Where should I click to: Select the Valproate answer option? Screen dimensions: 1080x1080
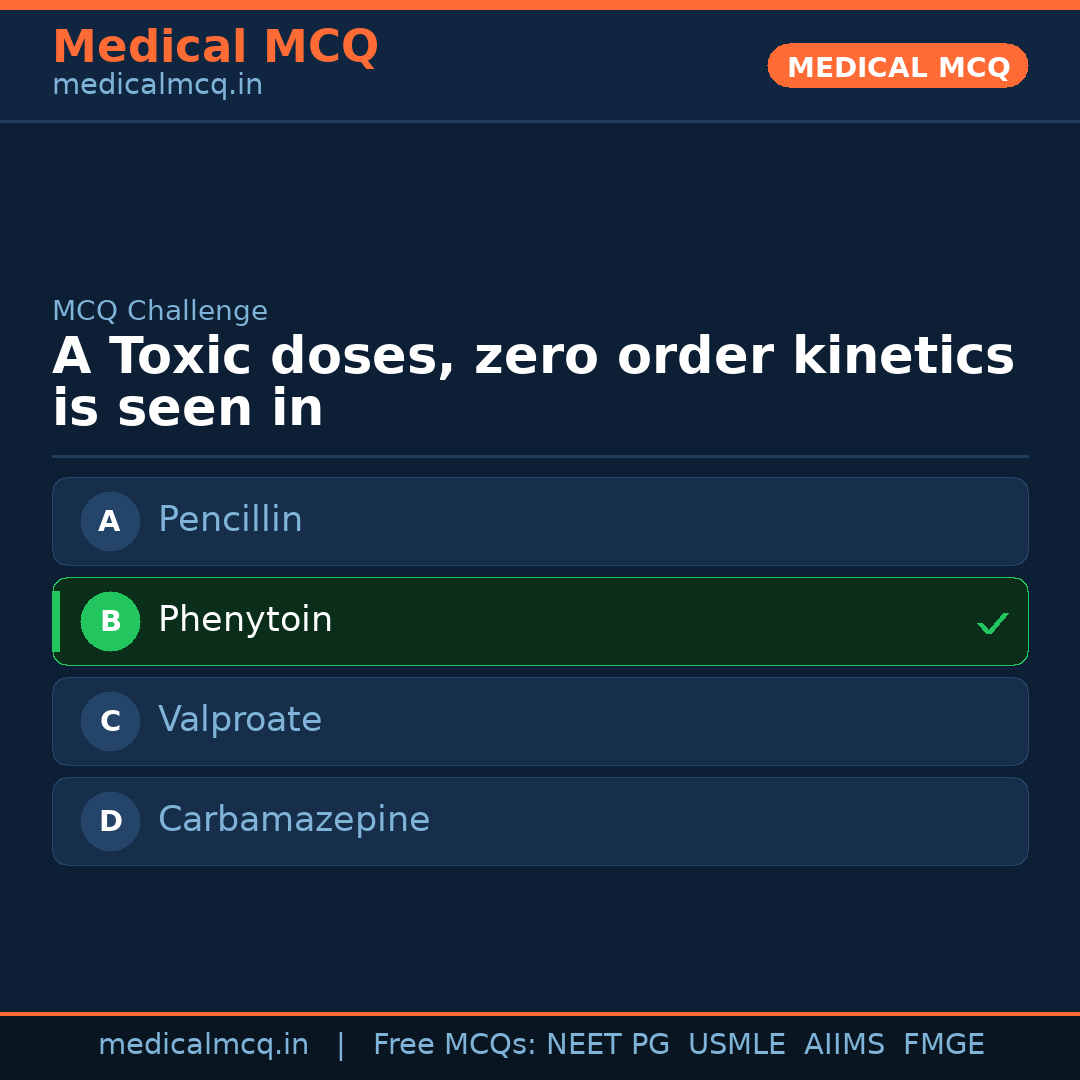[540, 721]
